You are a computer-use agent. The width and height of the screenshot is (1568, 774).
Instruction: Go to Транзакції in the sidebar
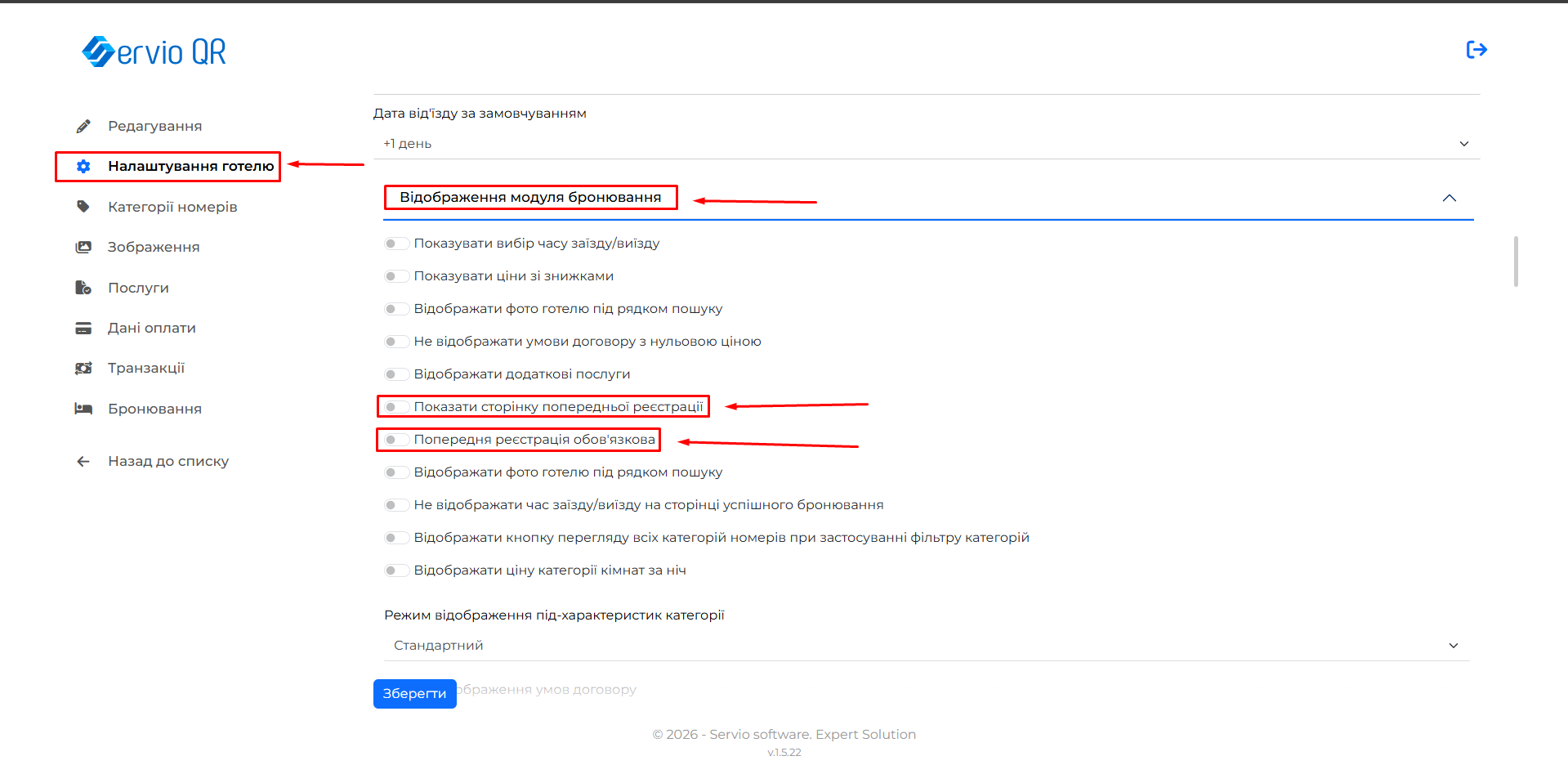pos(145,369)
